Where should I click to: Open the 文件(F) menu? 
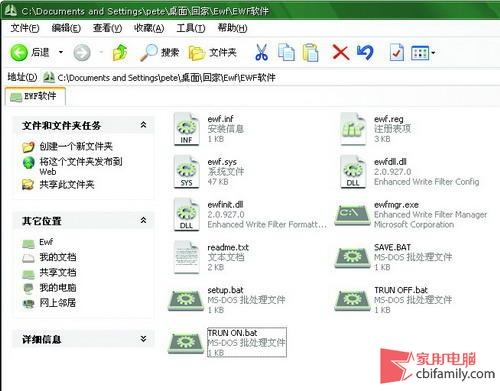25,28
